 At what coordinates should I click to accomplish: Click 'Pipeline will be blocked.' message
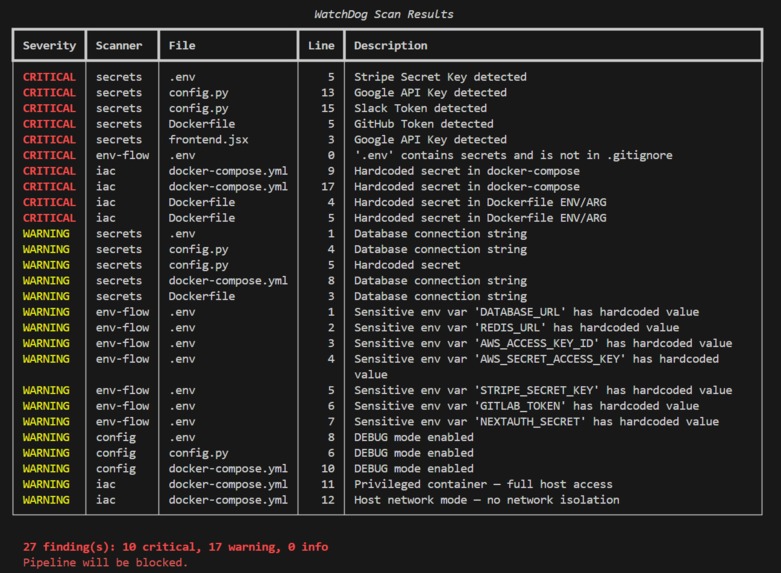(106, 563)
